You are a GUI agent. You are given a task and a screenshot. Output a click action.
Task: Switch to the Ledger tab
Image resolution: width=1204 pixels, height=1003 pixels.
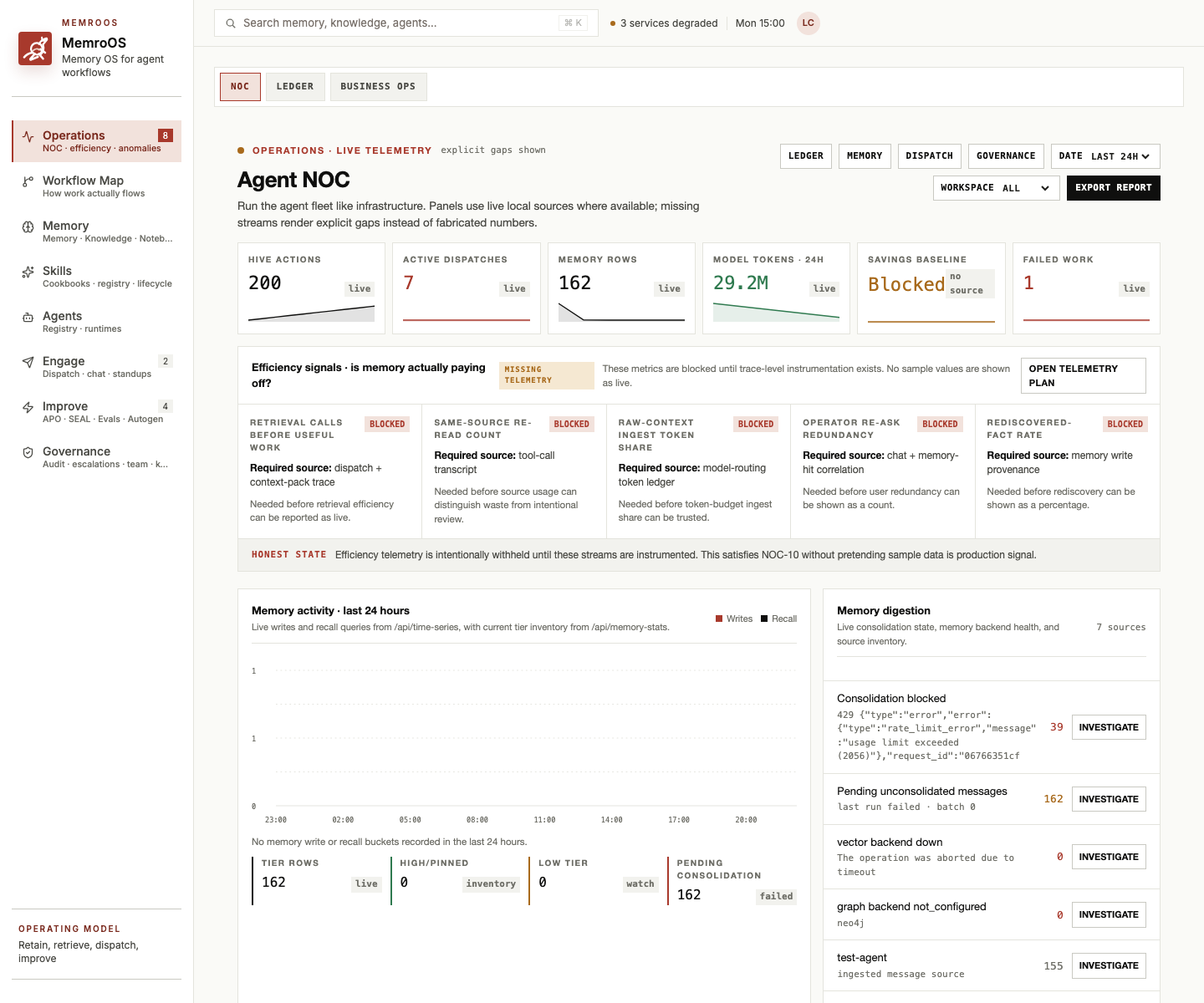[295, 87]
